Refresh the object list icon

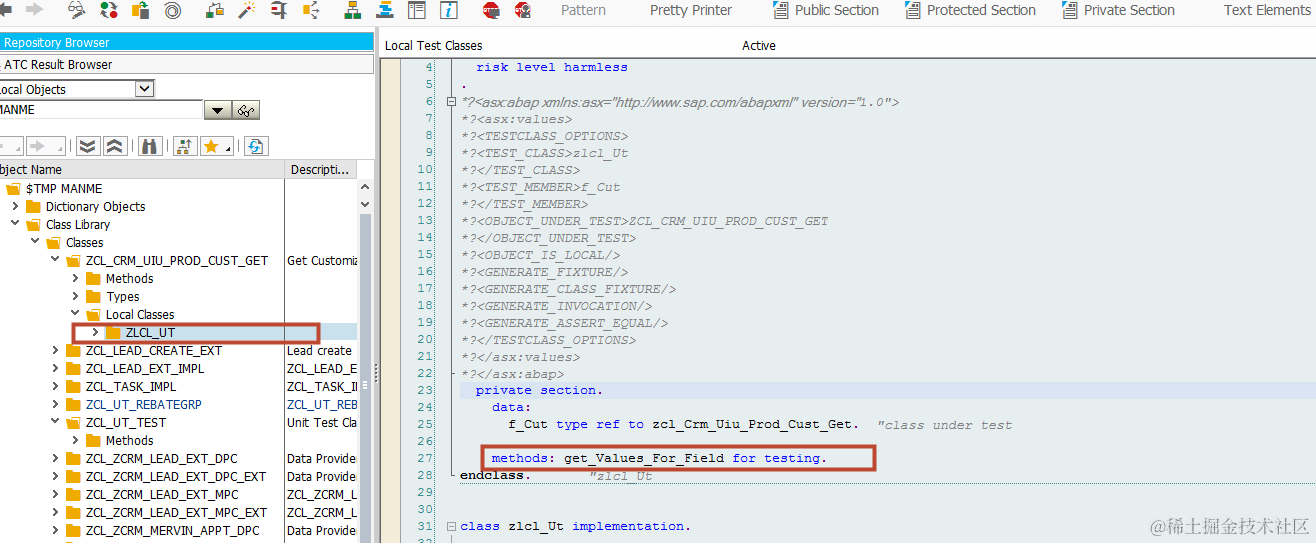pyautogui.click(x=256, y=146)
